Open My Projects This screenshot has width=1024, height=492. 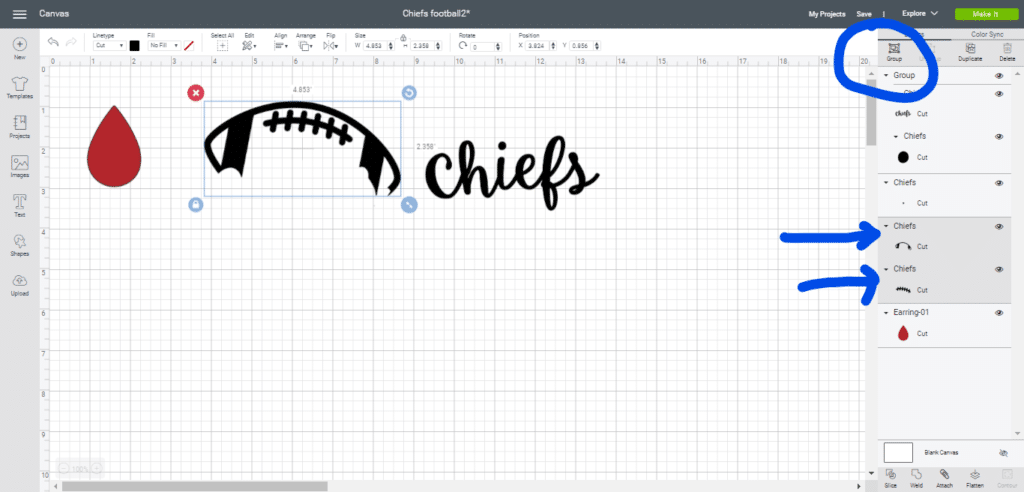pyautogui.click(x=827, y=14)
